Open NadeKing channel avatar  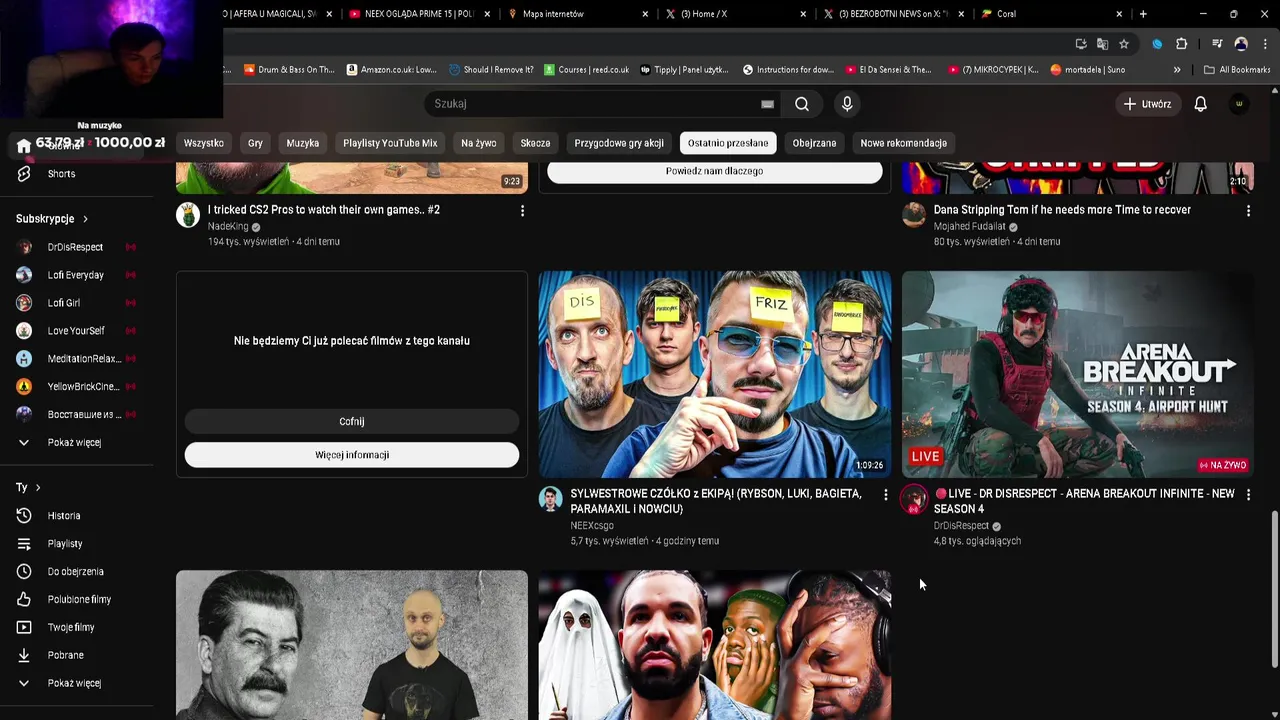point(188,215)
